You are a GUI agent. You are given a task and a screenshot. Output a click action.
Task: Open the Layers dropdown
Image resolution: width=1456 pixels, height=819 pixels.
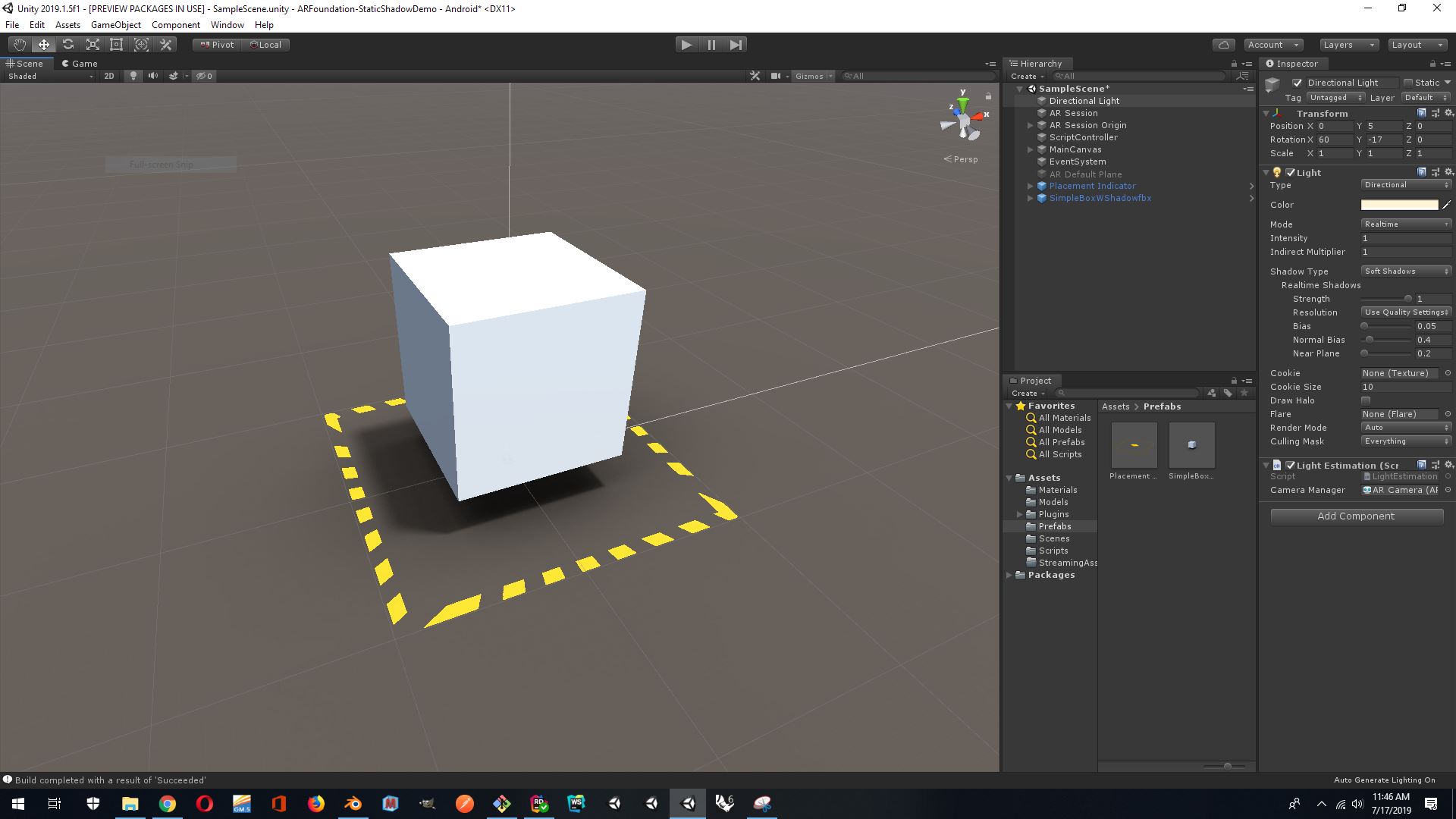[1348, 45]
